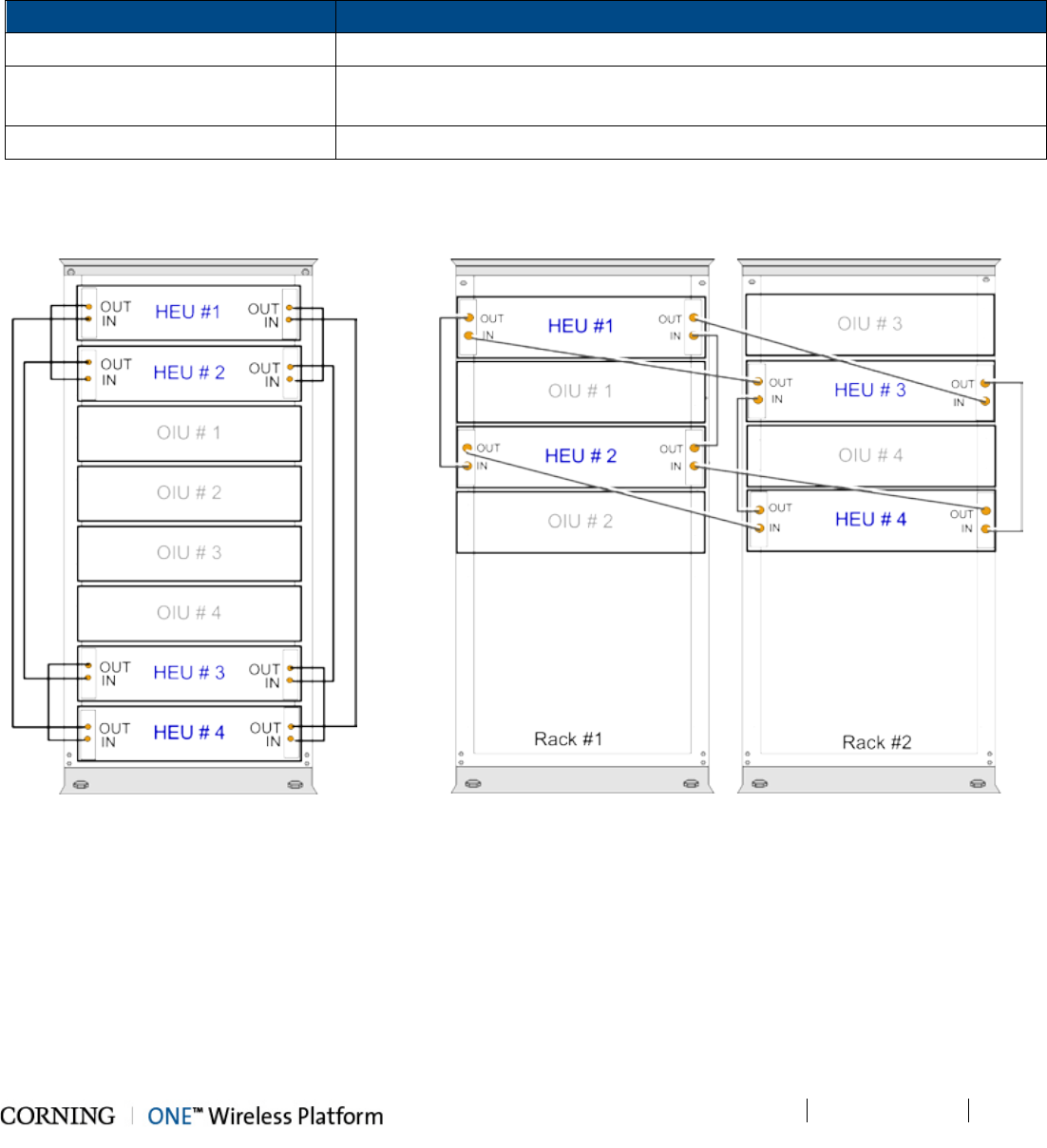Click left IN connector of HEU # 4 in Rack #2

tap(759, 527)
